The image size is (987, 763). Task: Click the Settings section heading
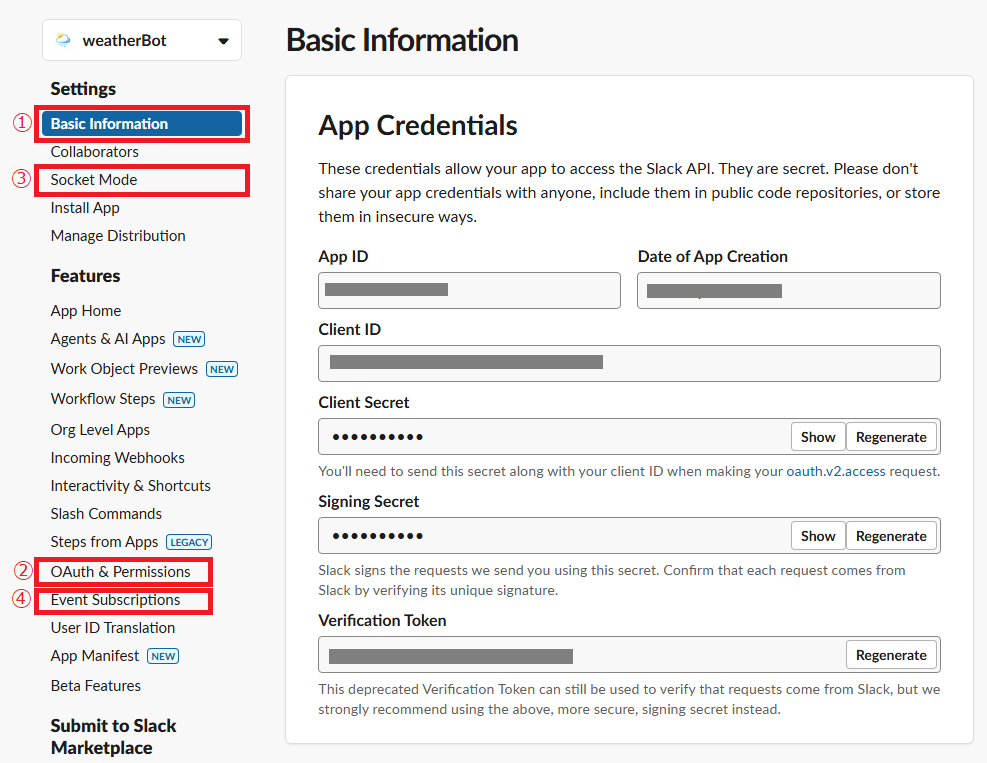(83, 89)
